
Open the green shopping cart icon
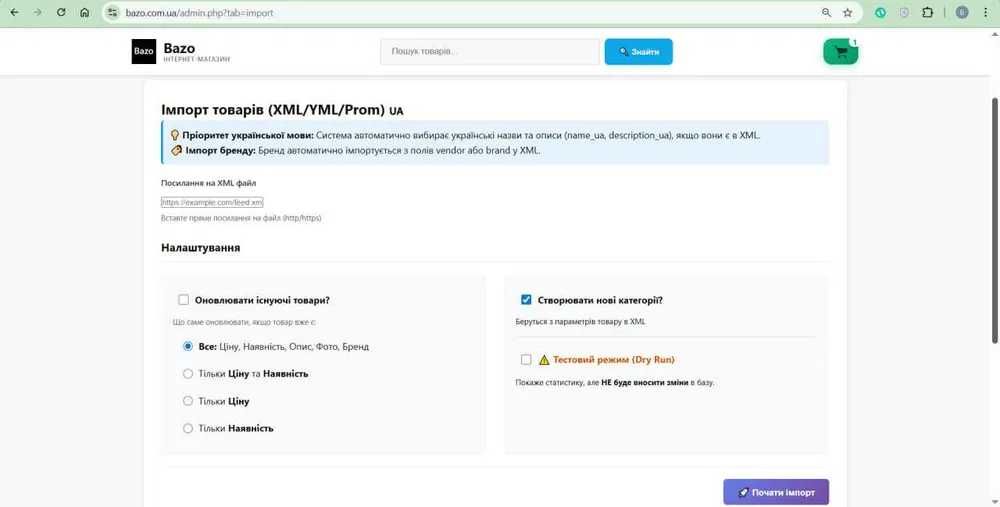tap(841, 52)
